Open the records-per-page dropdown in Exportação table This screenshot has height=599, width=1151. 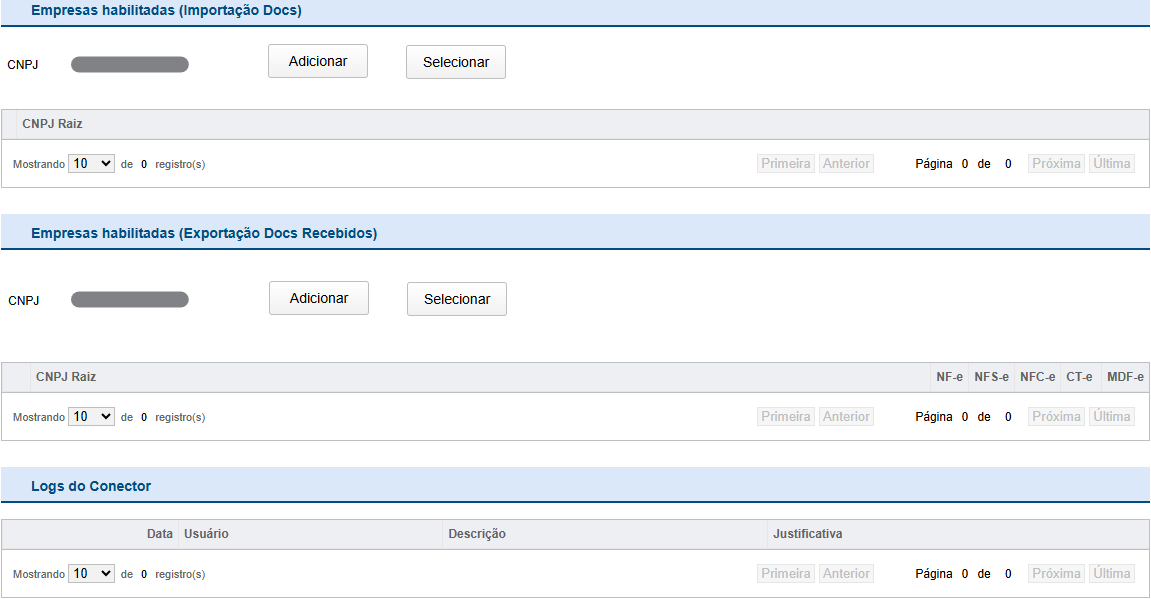point(92,416)
